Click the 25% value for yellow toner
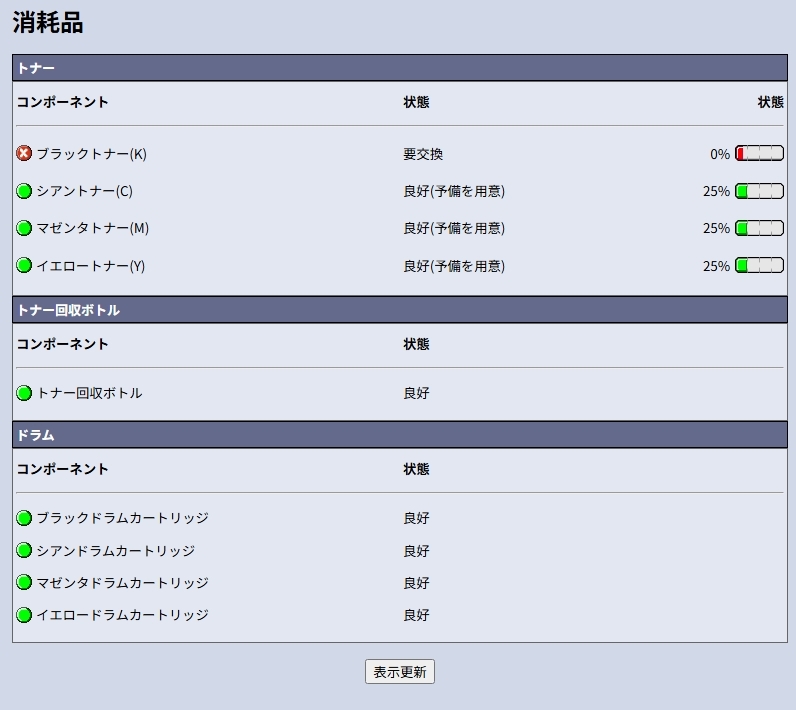Screen dimensions: 796x710 tap(716, 266)
